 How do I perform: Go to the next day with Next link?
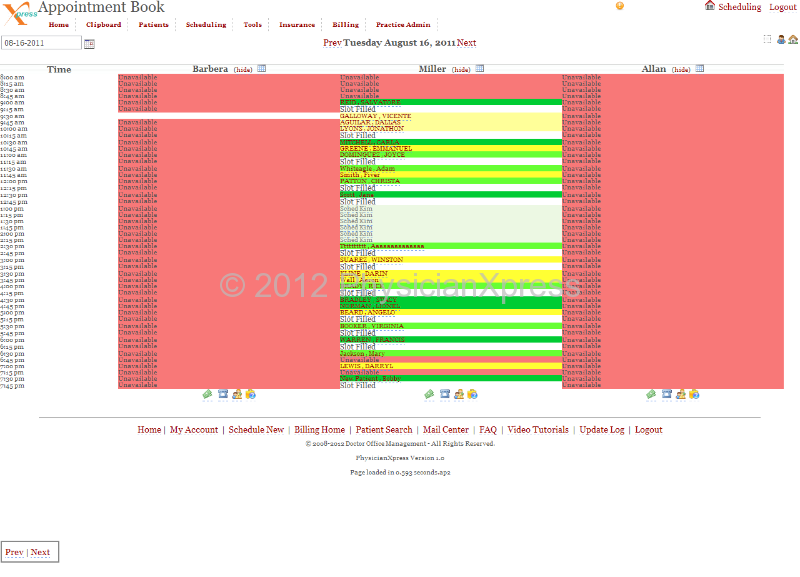point(466,44)
